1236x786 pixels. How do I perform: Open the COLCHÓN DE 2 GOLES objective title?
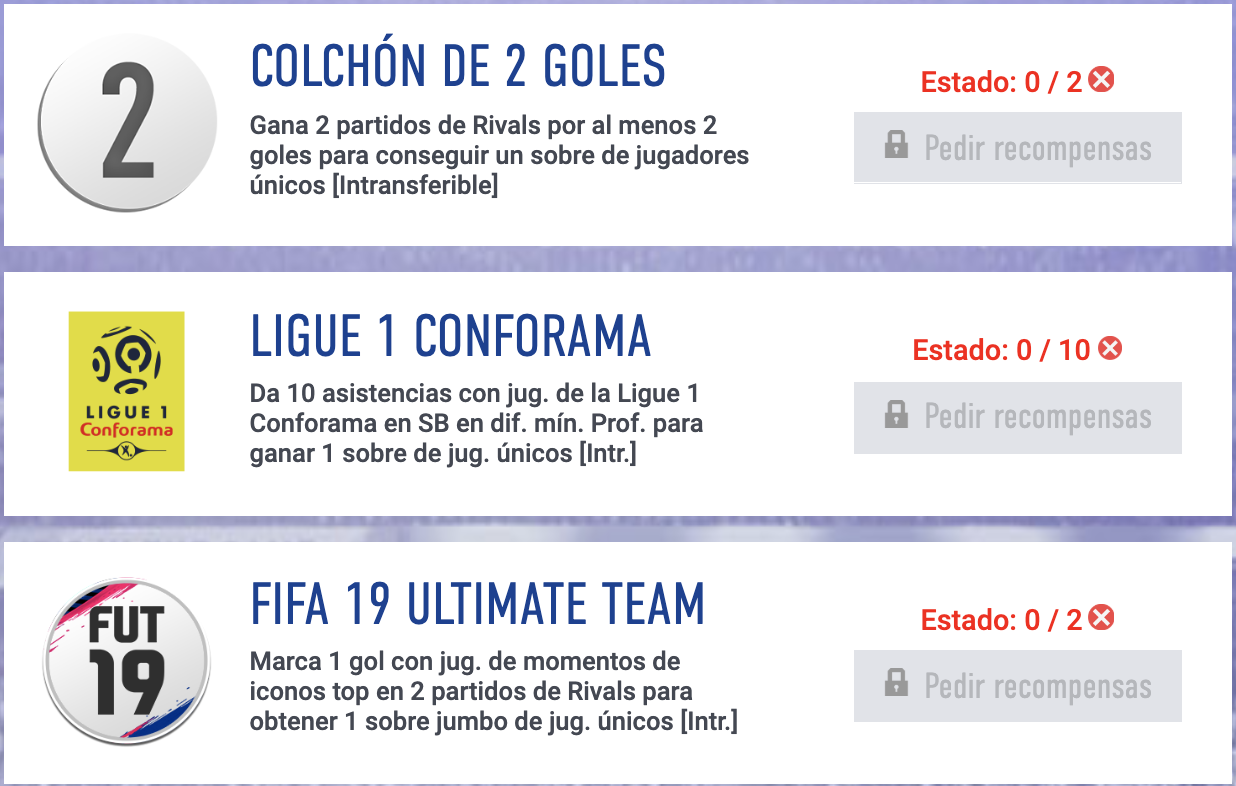(460, 64)
